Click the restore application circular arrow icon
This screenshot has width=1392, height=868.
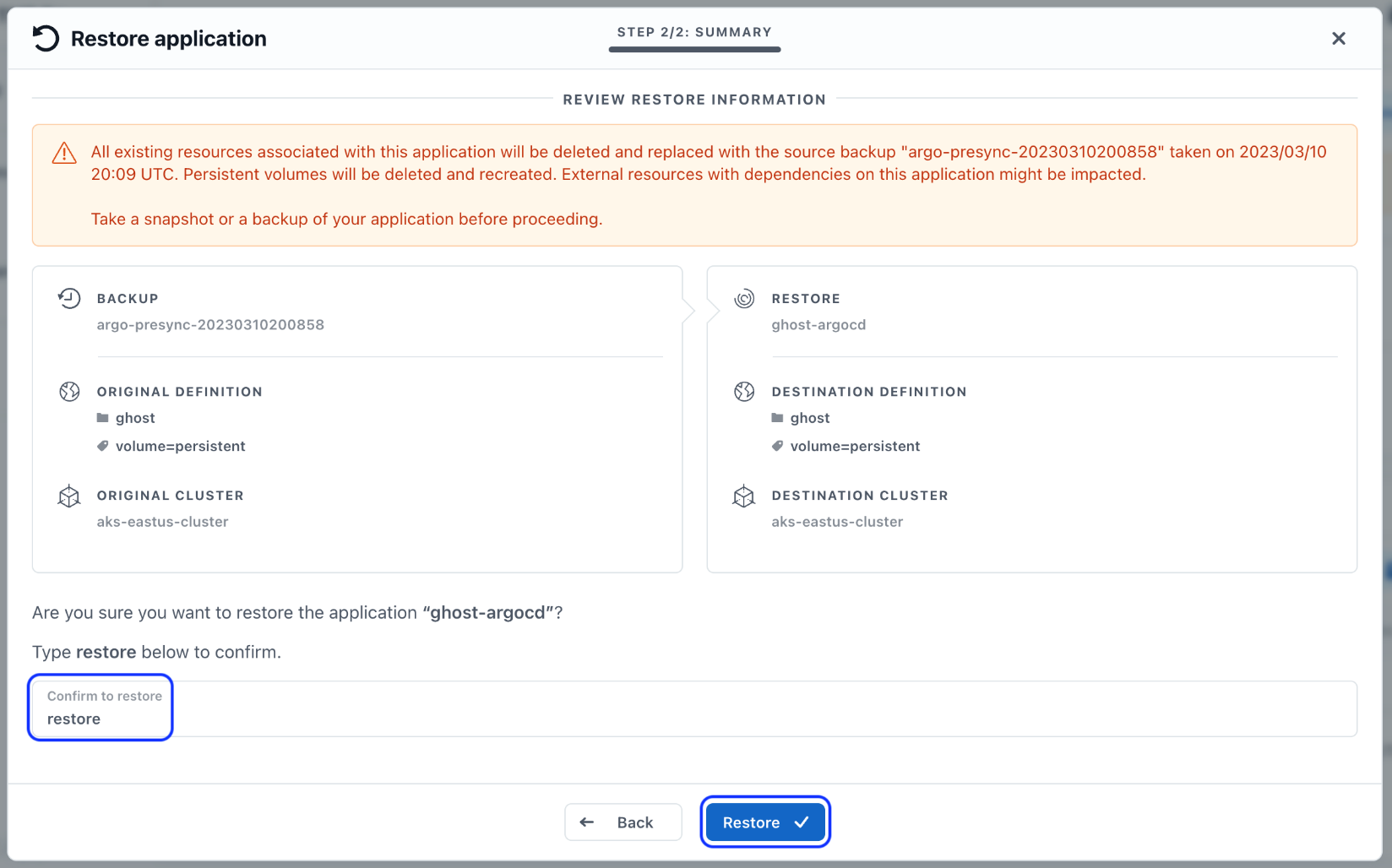[x=46, y=38]
